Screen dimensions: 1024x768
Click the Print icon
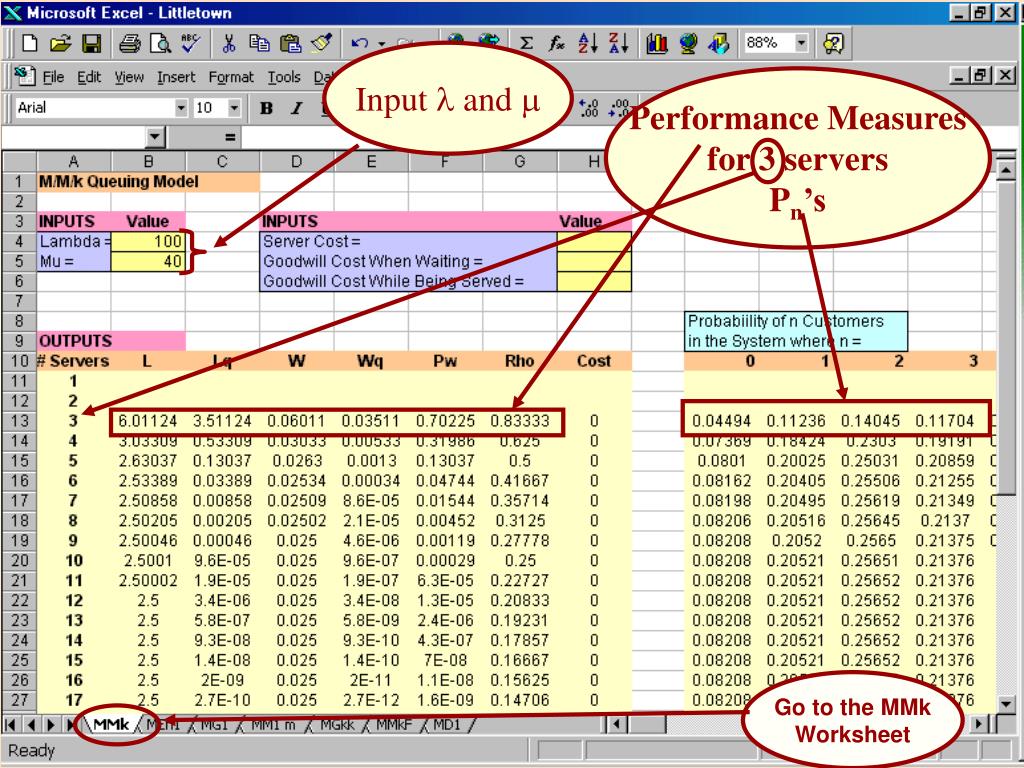(x=129, y=44)
